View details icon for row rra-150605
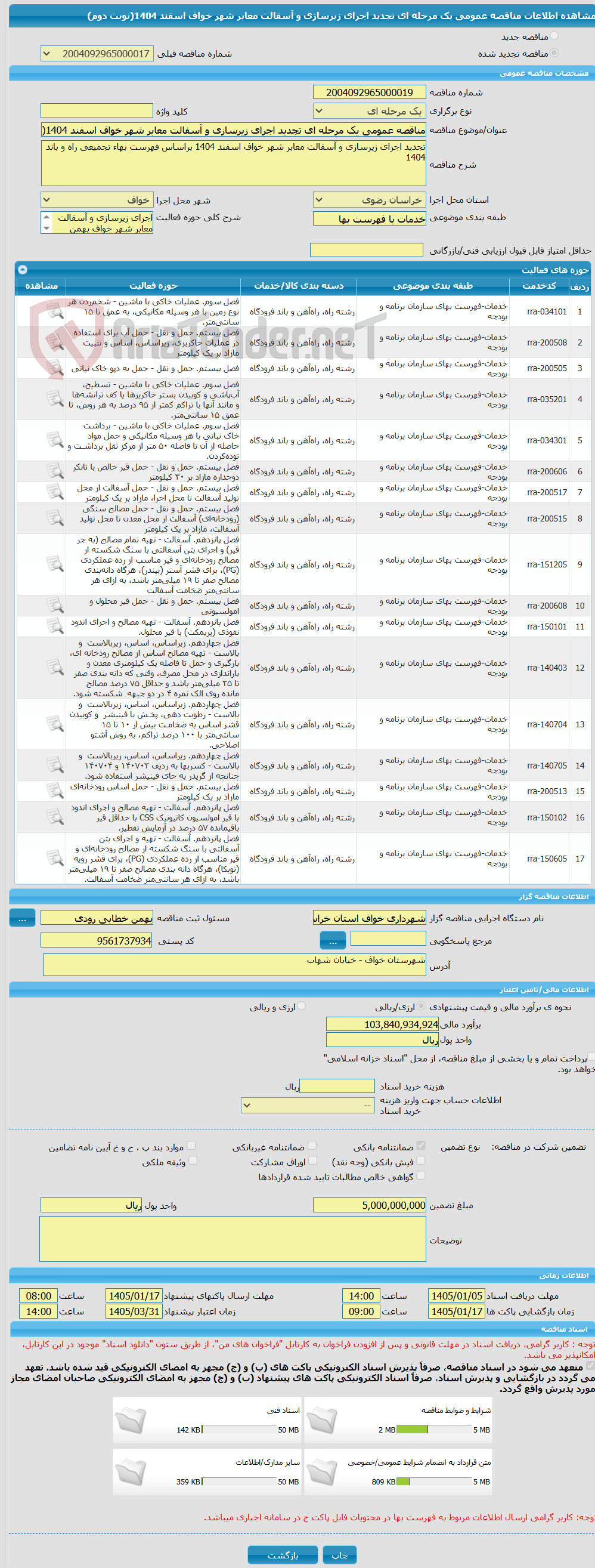This screenshot has width=595, height=1568. pos(55,859)
